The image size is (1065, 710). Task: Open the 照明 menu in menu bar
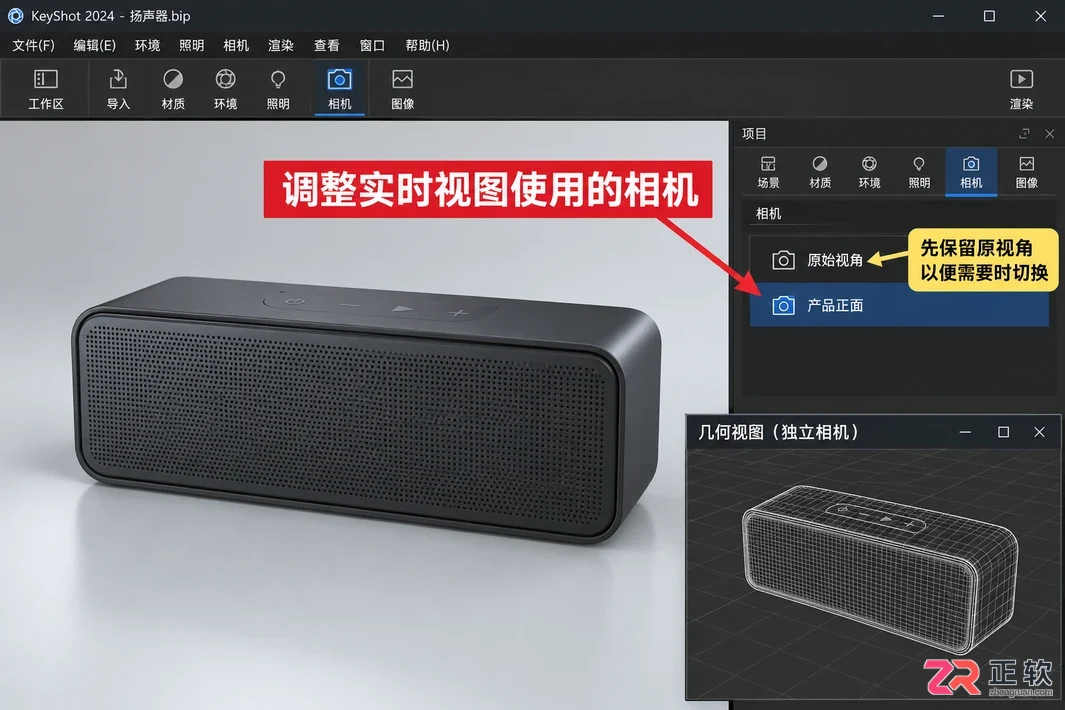coord(192,46)
